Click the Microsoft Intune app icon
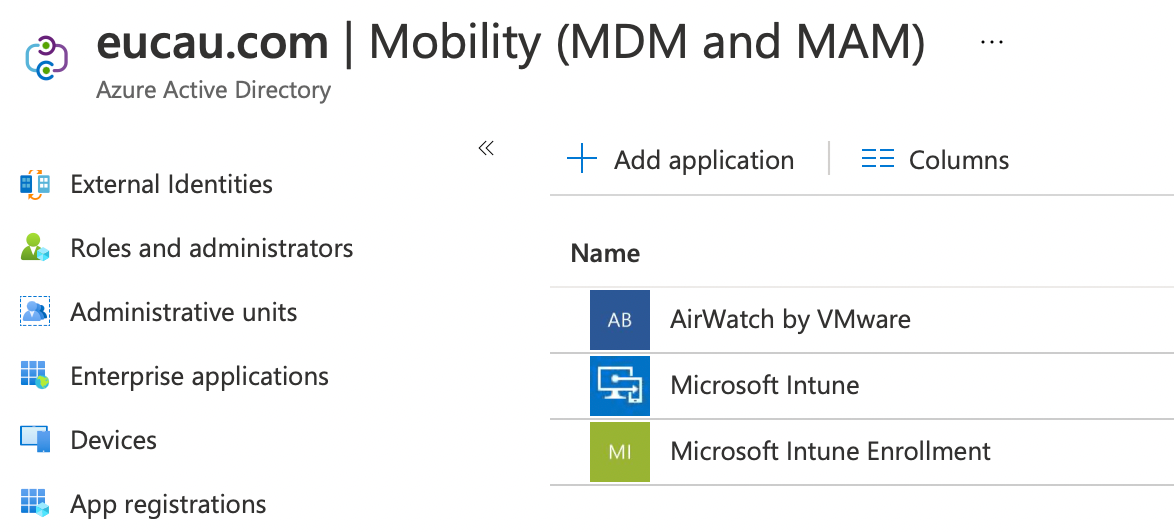The image size is (1174, 532). 620,385
